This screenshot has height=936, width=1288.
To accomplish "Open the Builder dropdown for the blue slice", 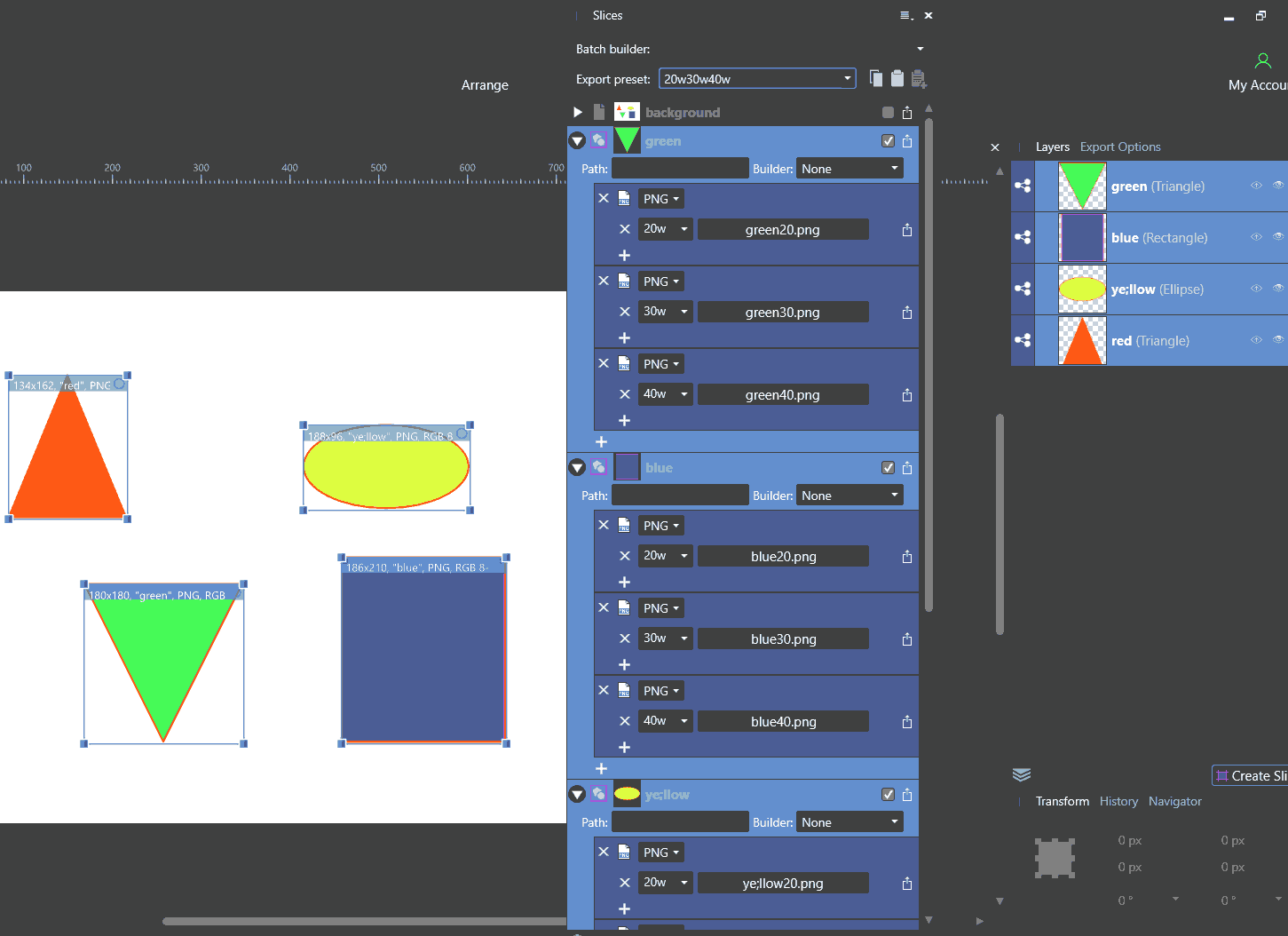I will pyautogui.click(x=849, y=496).
